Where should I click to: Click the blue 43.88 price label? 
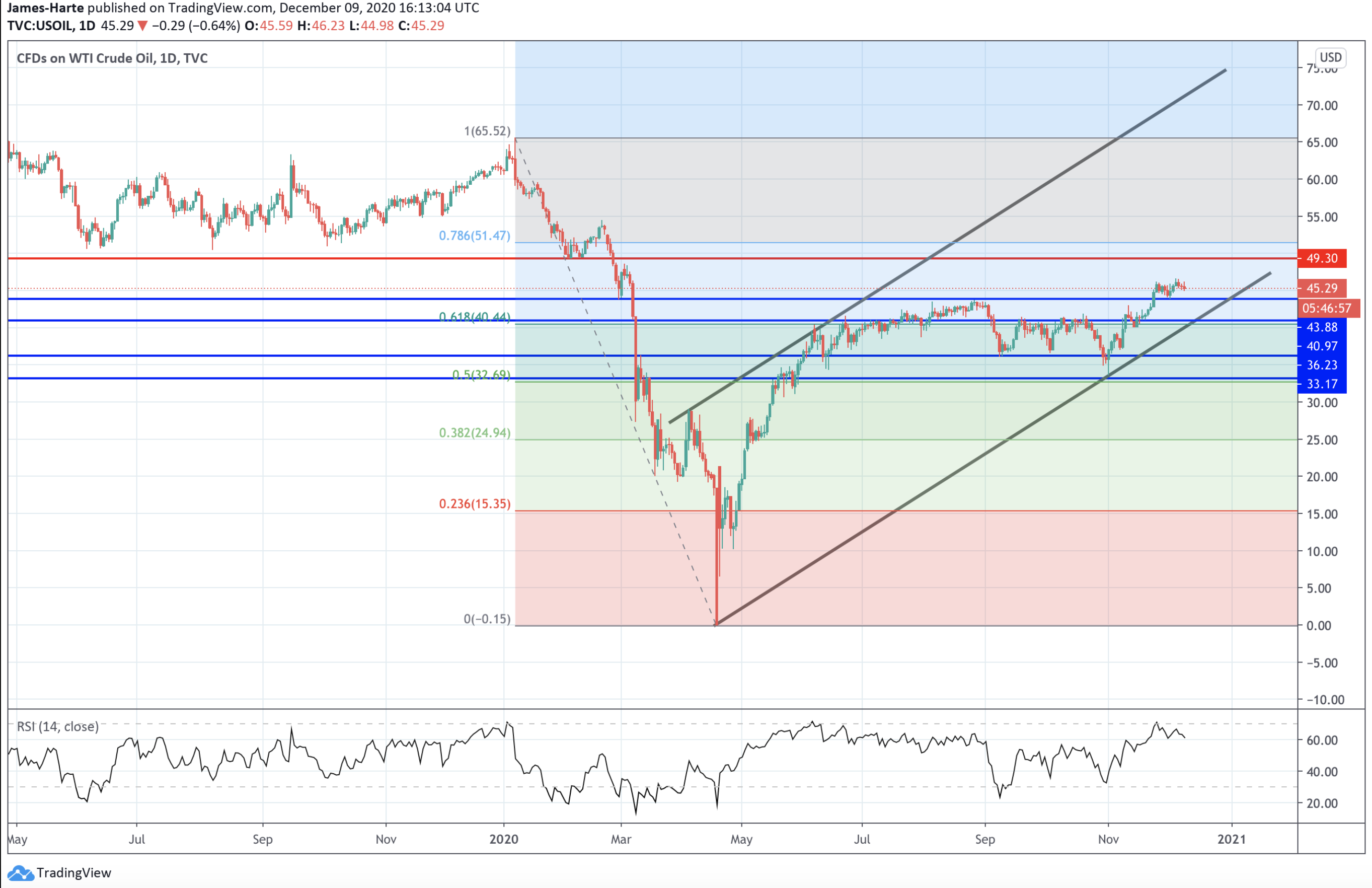point(1321,328)
